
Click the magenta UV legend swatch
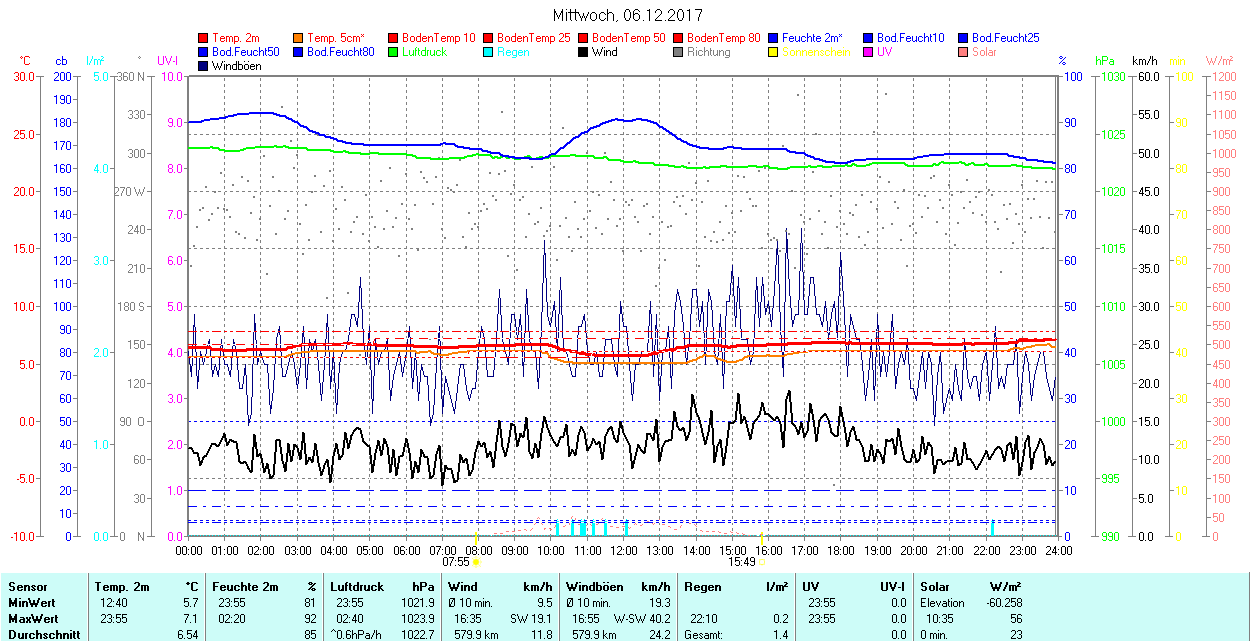point(869,52)
